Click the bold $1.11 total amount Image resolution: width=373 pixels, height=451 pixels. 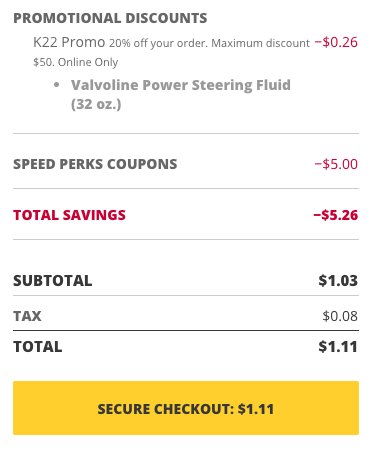pos(338,347)
